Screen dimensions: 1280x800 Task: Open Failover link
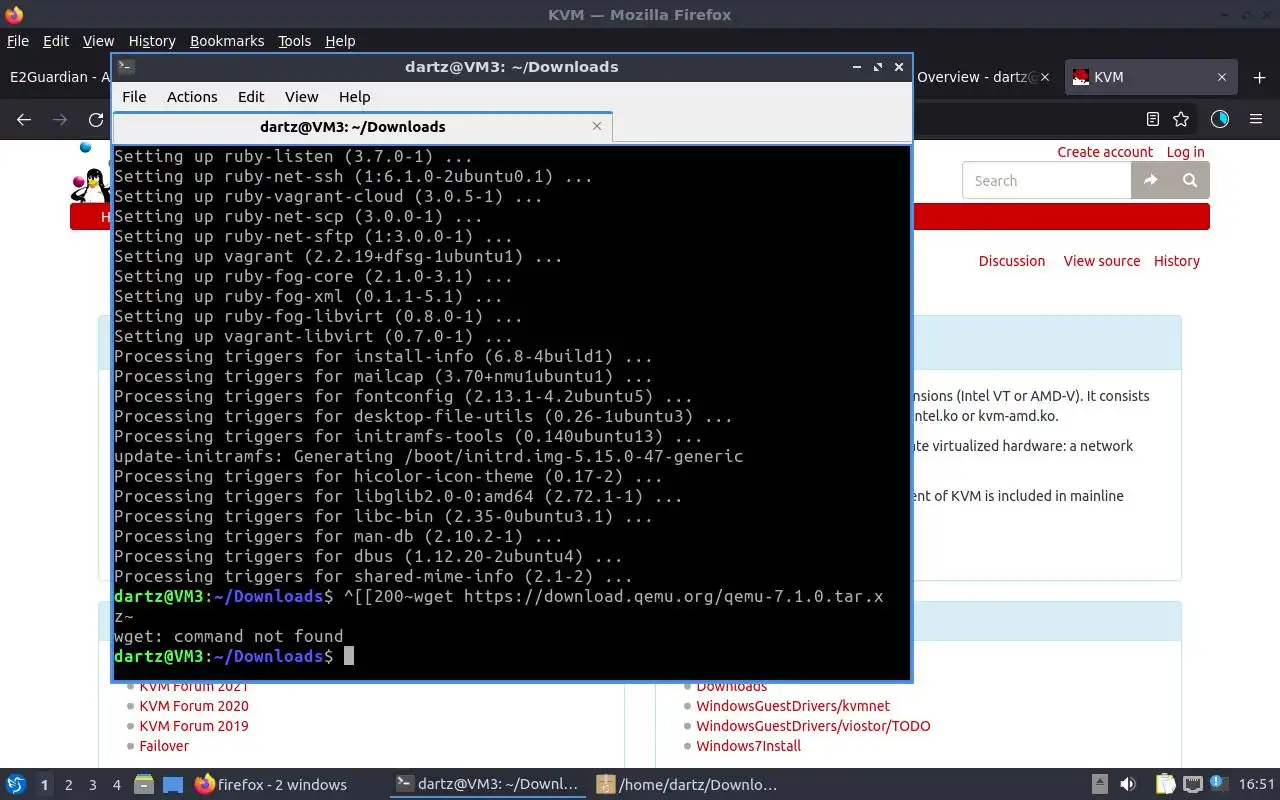[164, 746]
